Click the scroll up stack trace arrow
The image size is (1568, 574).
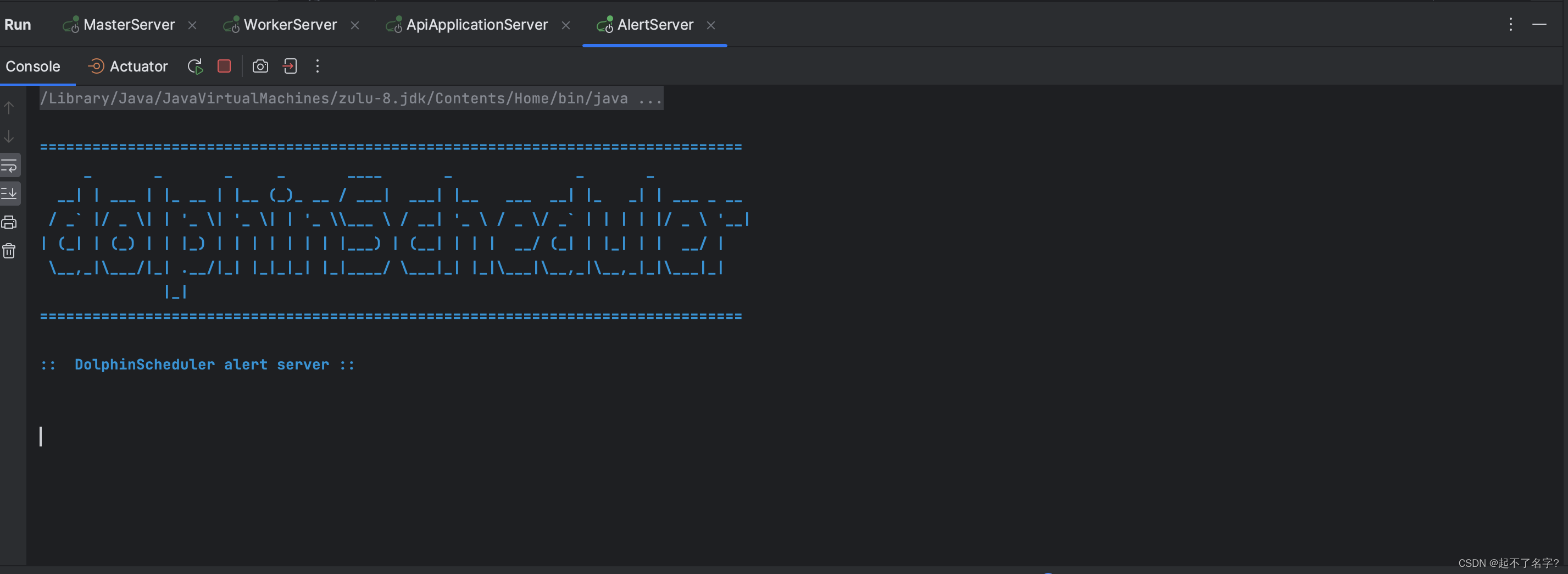pos(9,108)
